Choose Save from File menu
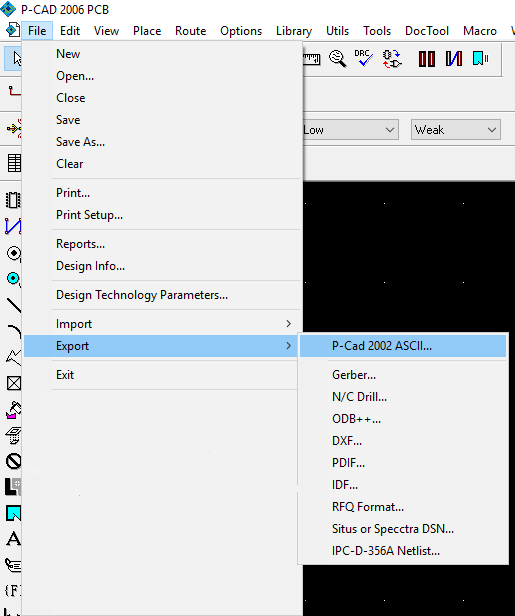This screenshot has width=515, height=616. 162,120
